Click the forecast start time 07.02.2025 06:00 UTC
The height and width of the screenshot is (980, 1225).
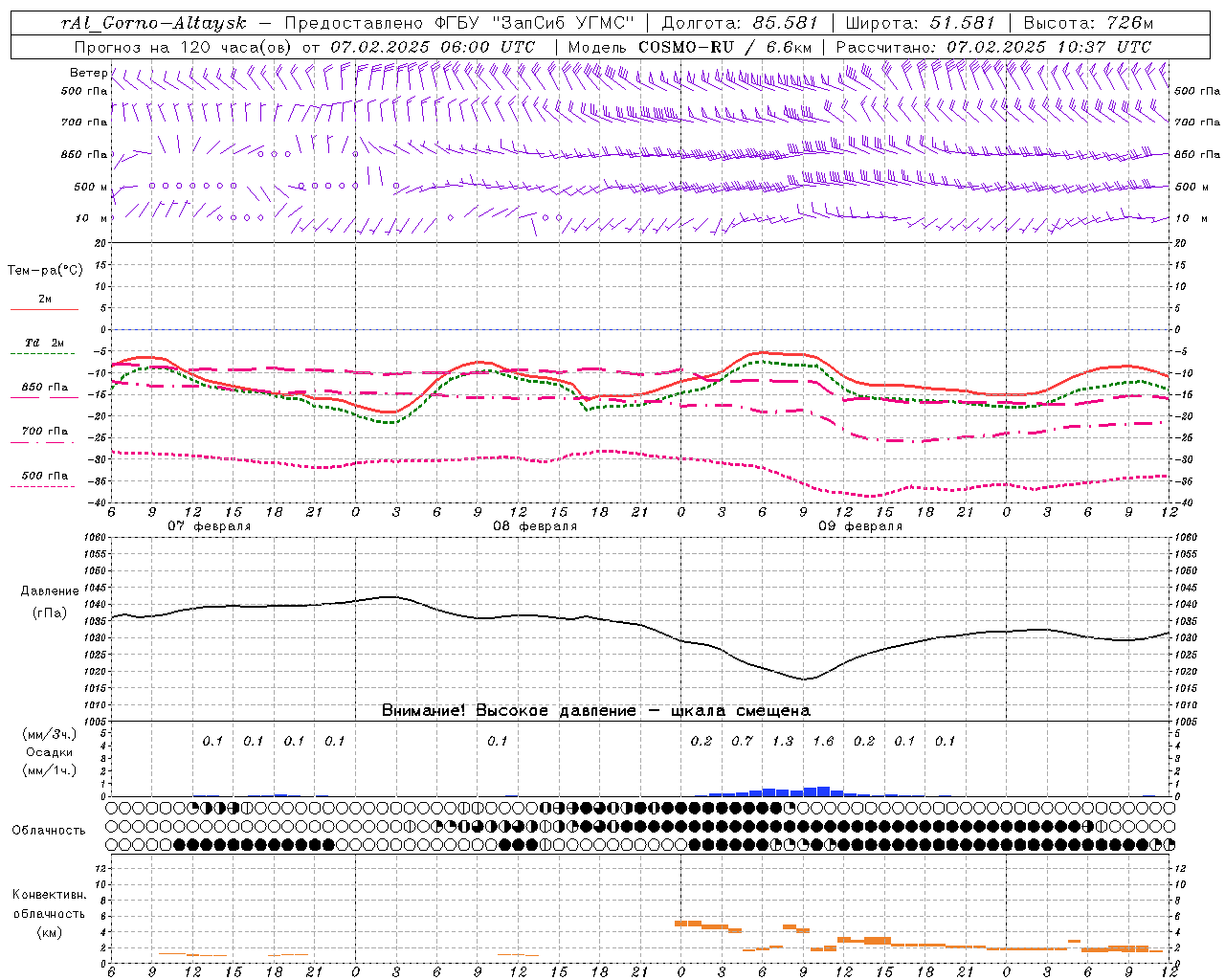(433, 47)
